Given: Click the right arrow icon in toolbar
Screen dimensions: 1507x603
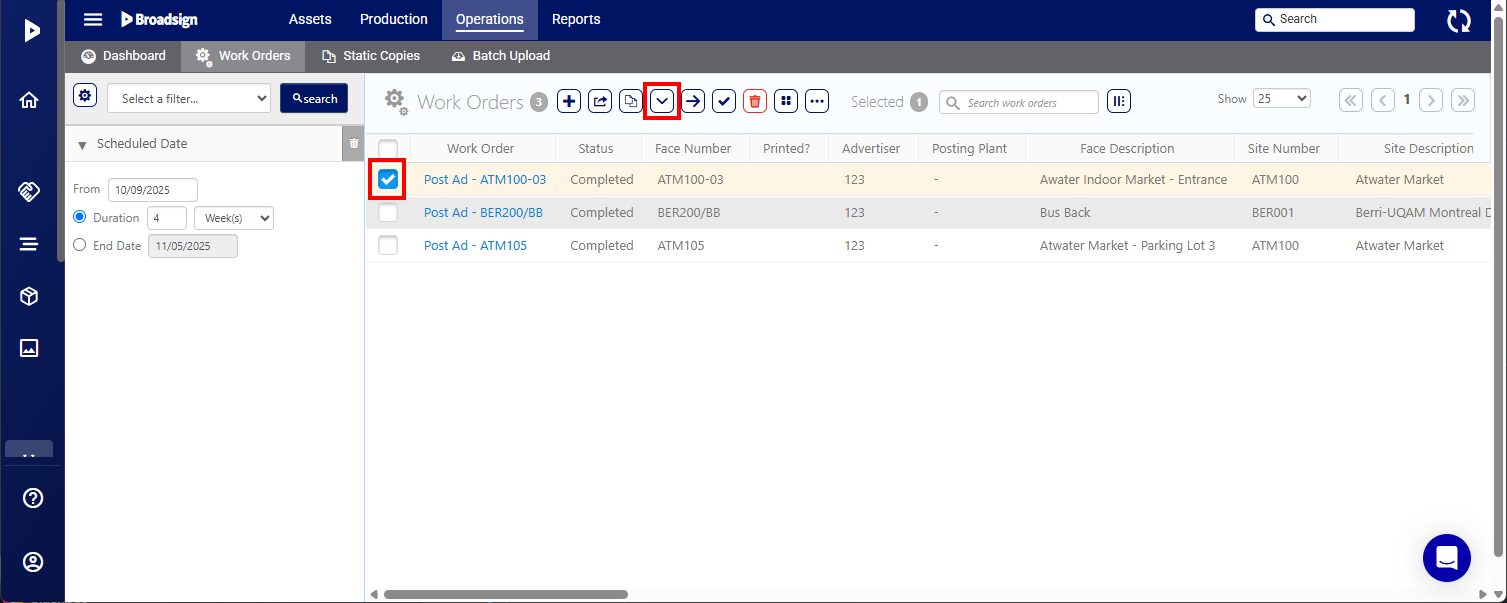Looking at the screenshot, I should pyautogui.click(x=693, y=101).
